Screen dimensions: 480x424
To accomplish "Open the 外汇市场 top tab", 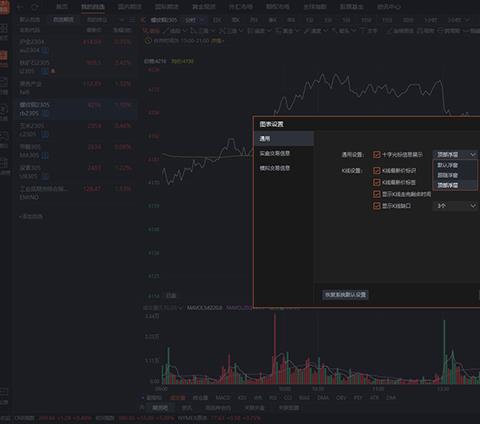I will pos(241,7).
